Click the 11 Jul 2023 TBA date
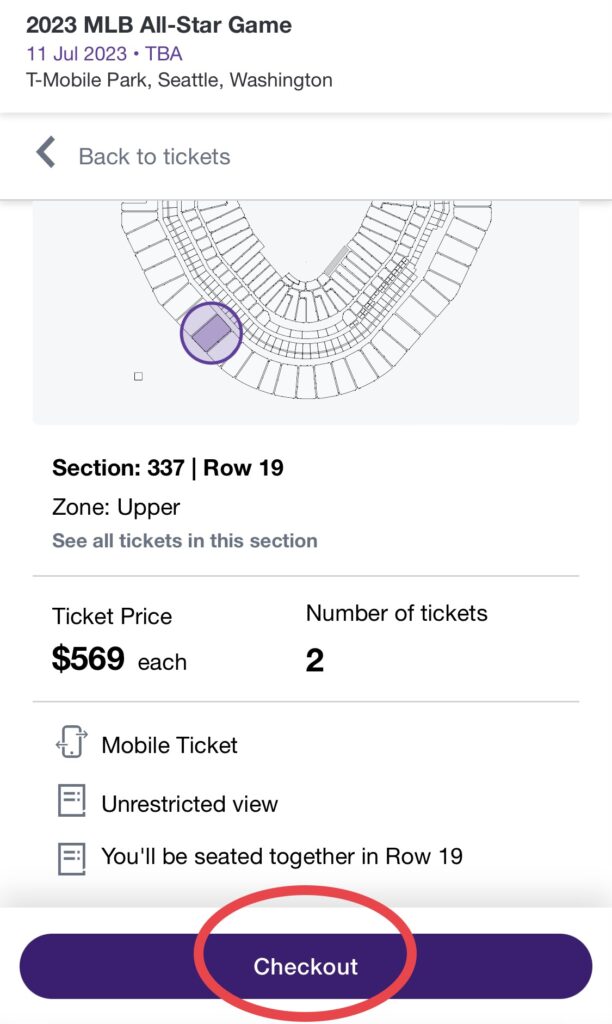Viewport: 612px width, 1024px height. pyautogui.click(x=104, y=53)
